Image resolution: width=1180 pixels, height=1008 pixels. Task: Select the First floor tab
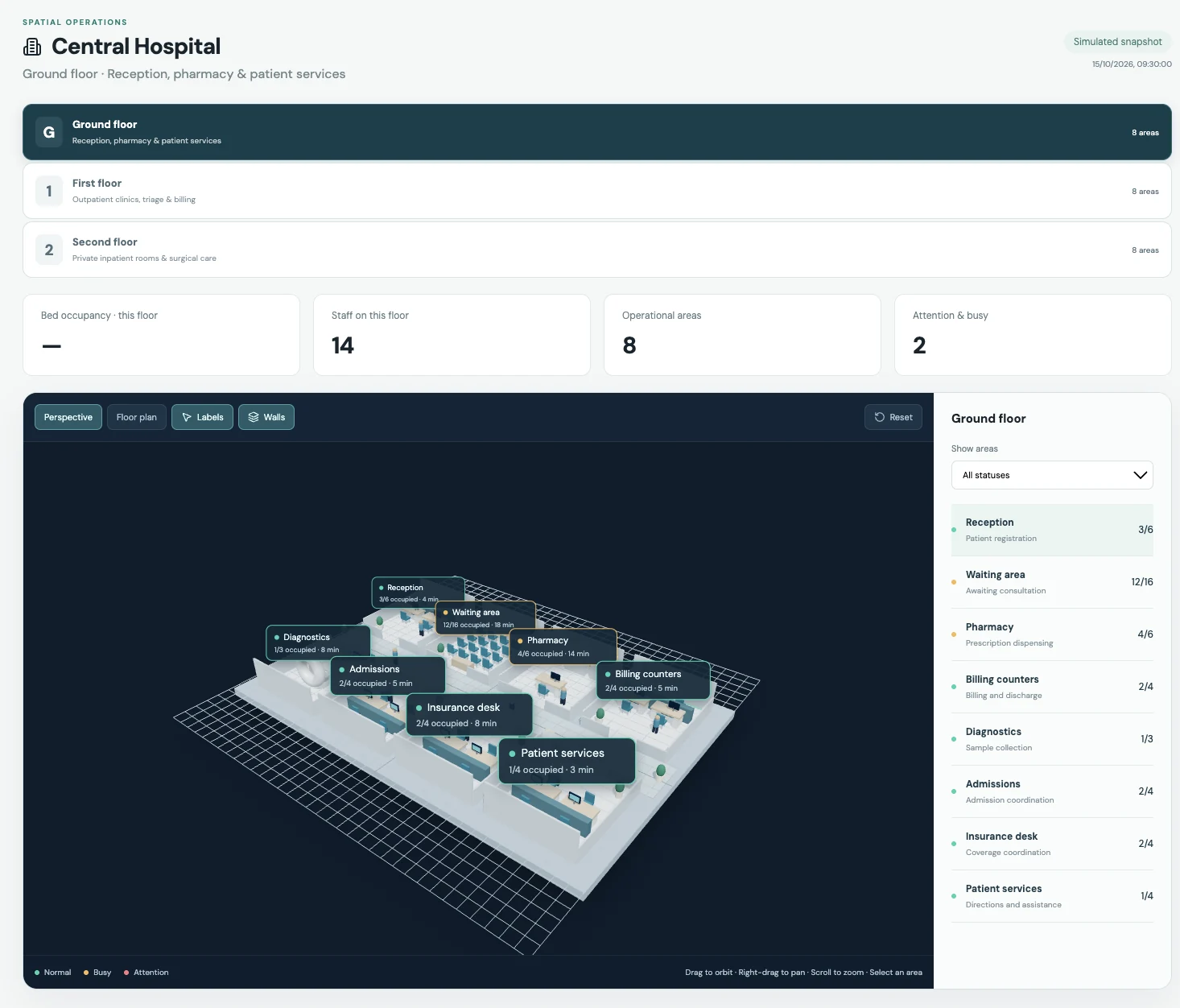(x=596, y=191)
